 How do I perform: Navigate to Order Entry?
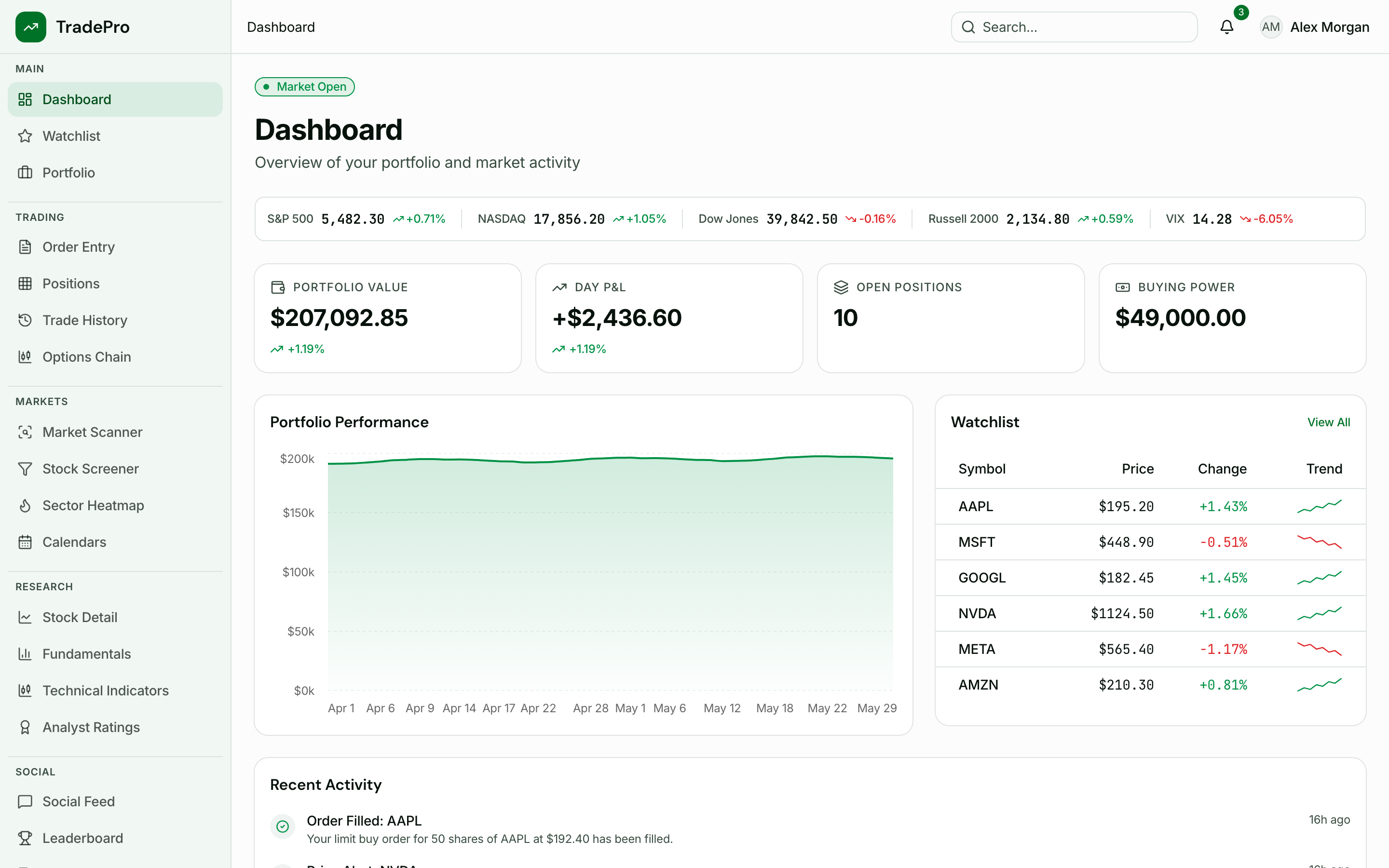point(115,247)
